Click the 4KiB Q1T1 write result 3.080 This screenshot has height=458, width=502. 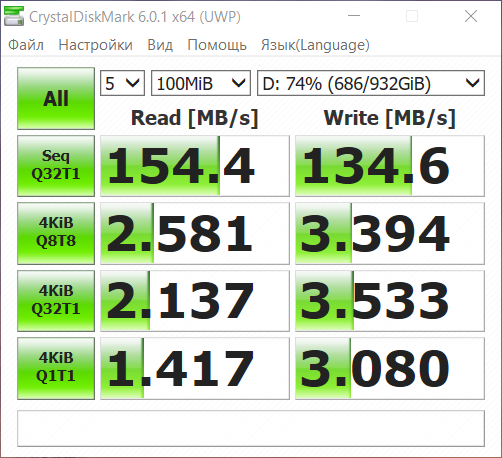point(390,368)
